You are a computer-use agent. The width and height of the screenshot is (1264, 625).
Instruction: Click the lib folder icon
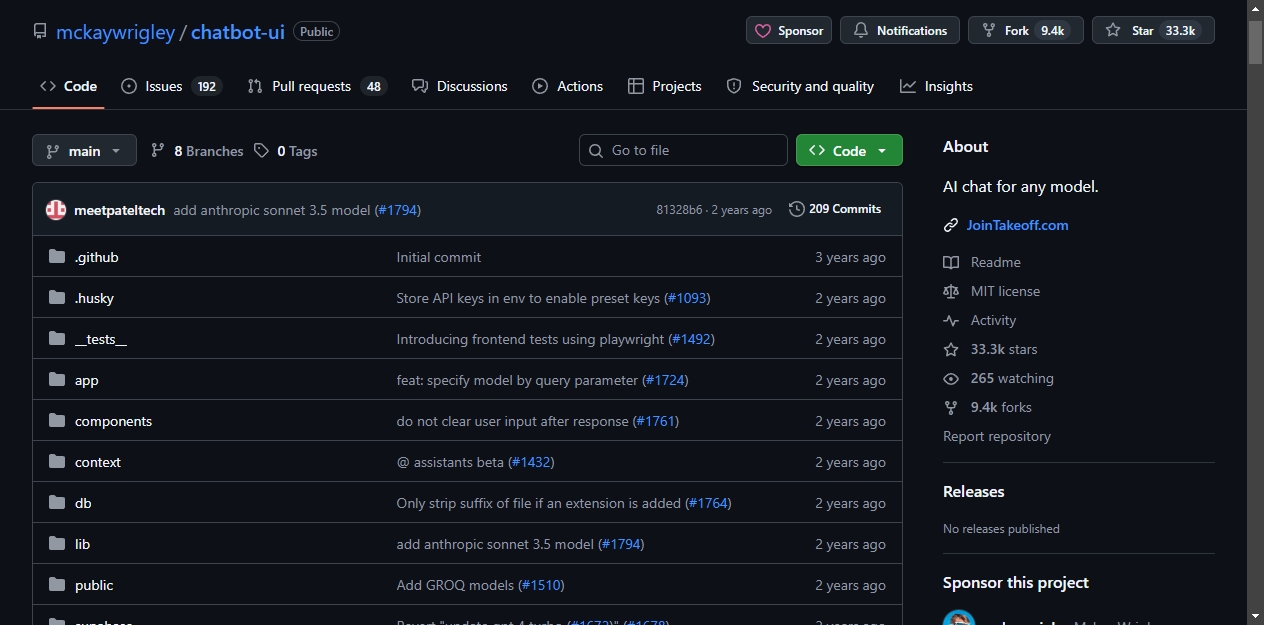(x=56, y=544)
